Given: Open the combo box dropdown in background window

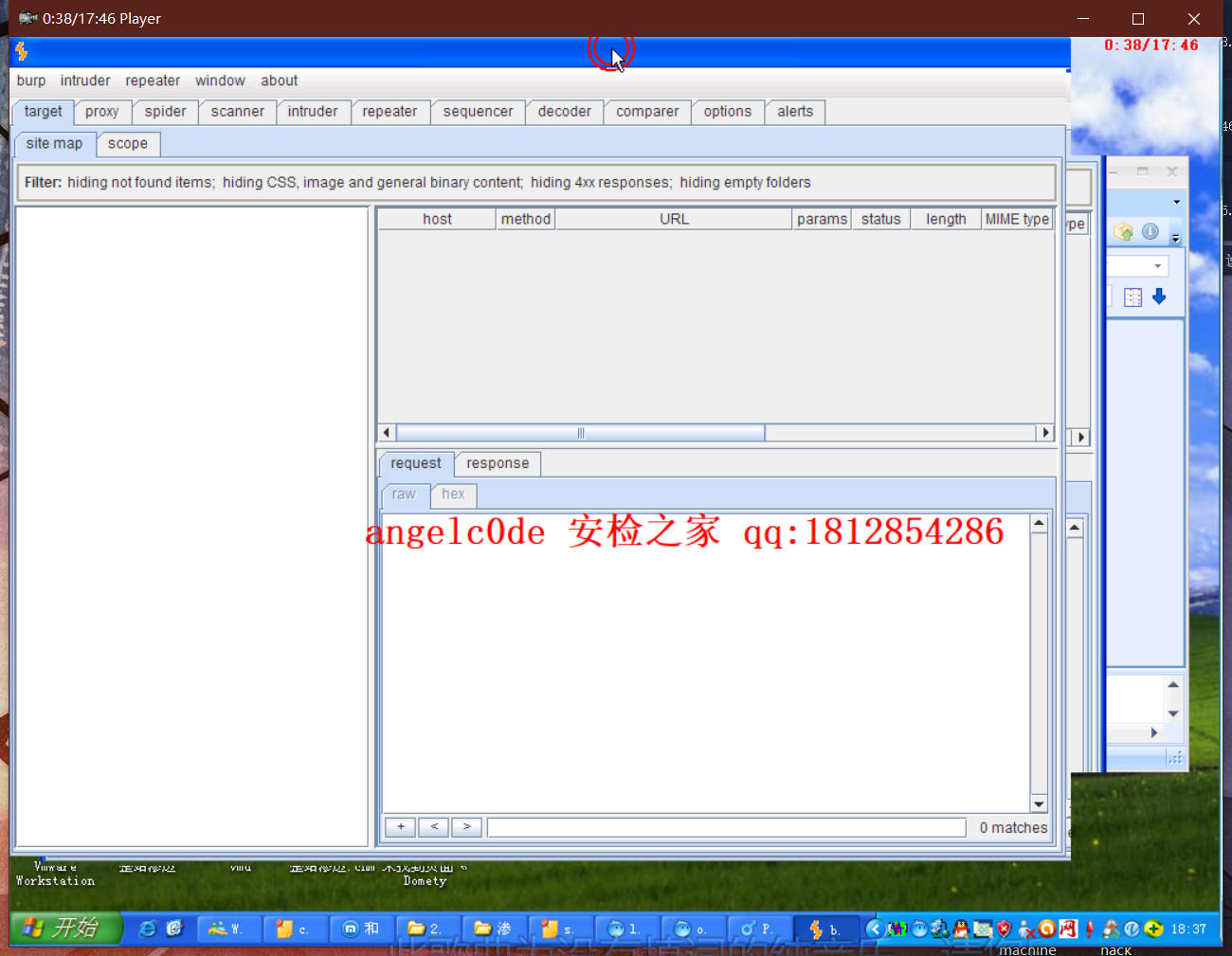Looking at the screenshot, I should pyautogui.click(x=1158, y=266).
